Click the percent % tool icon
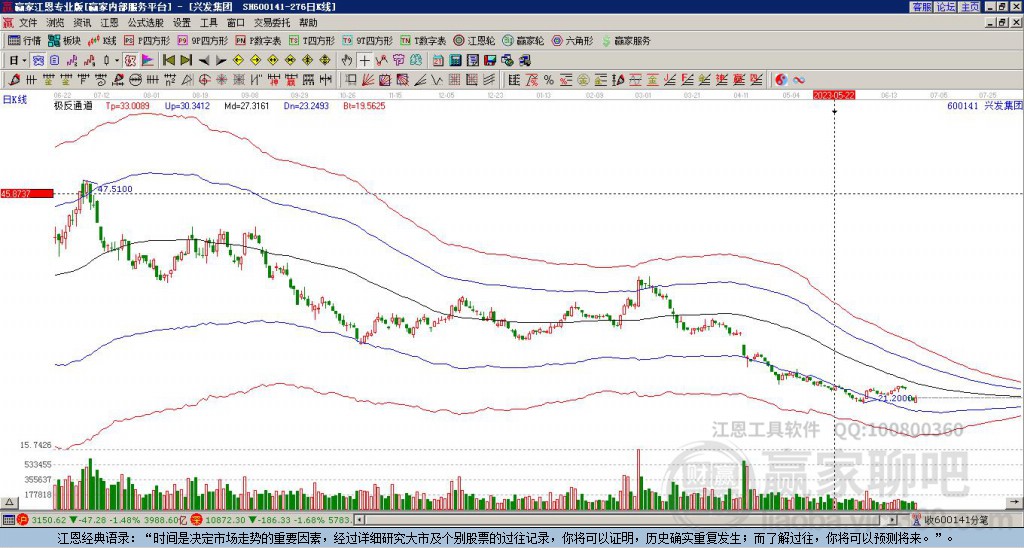Image resolution: width=1024 pixels, height=548 pixels. click(x=549, y=80)
